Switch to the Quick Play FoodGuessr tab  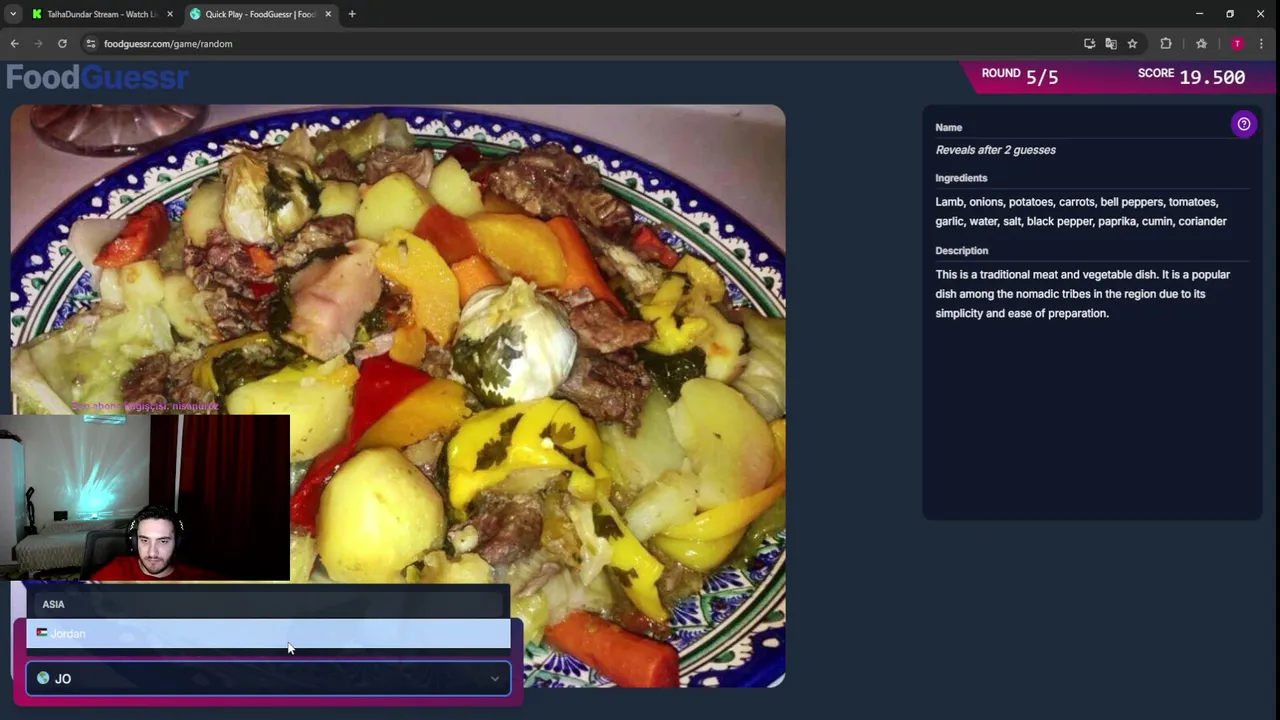click(x=260, y=14)
